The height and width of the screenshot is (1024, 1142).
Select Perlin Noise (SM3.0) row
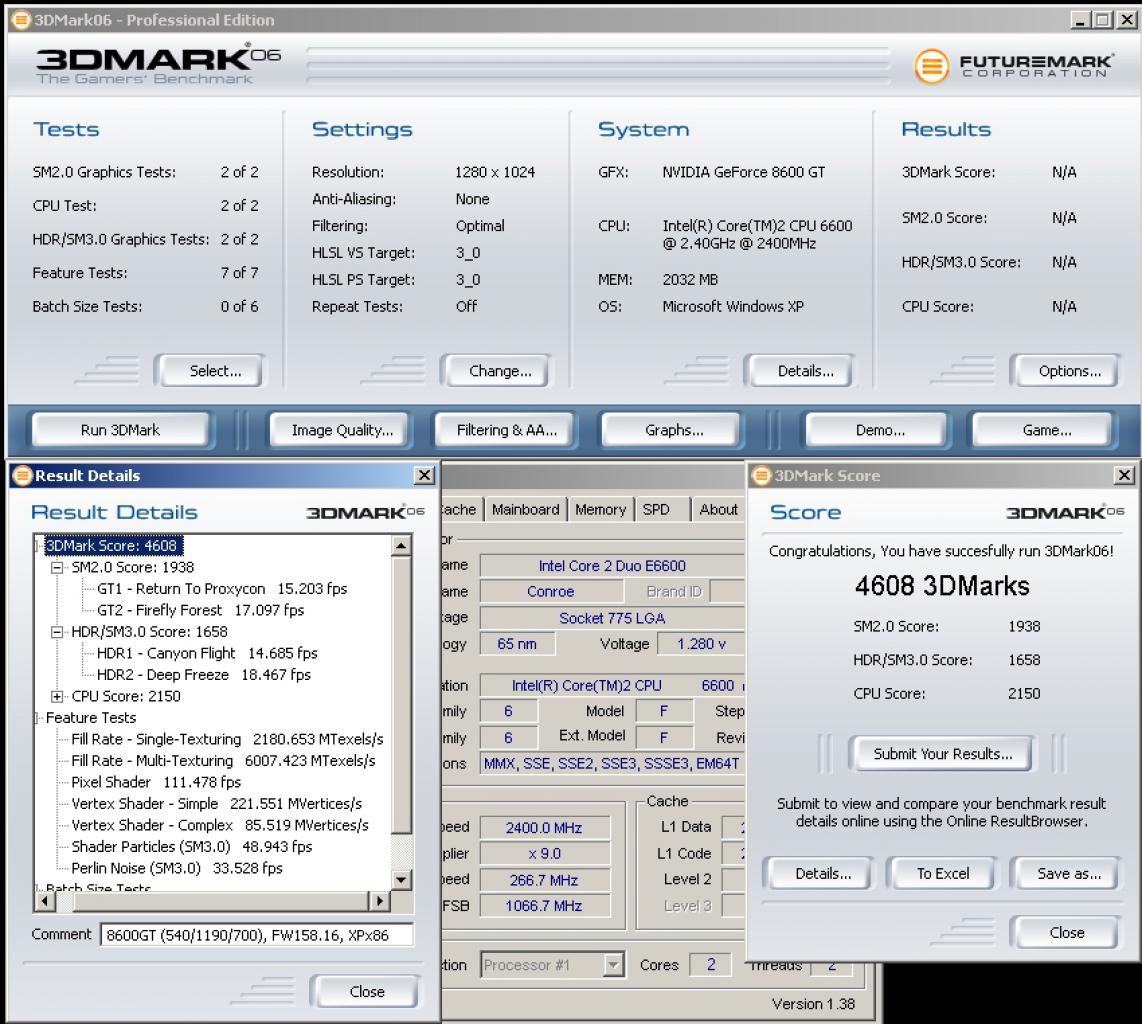coord(177,868)
